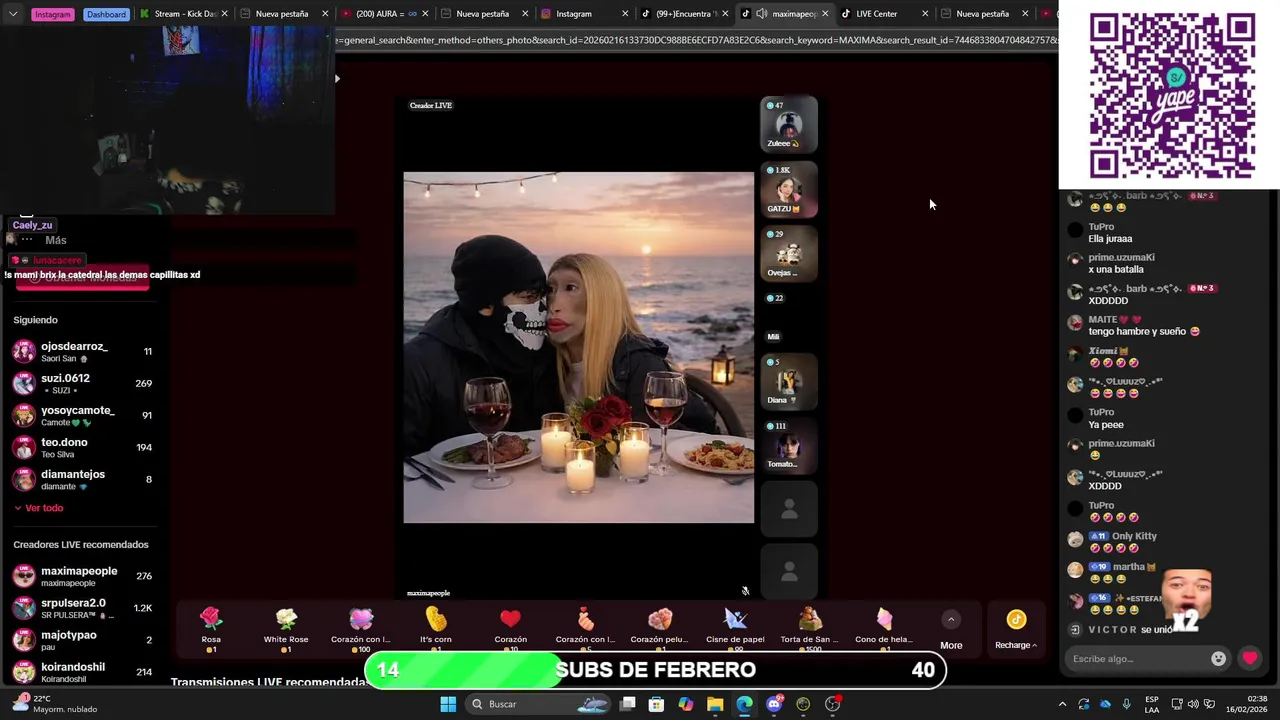The height and width of the screenshot is (720, 1280).
Task: Open yosoycamote_ live channel
Action: (x=82, y=415)
